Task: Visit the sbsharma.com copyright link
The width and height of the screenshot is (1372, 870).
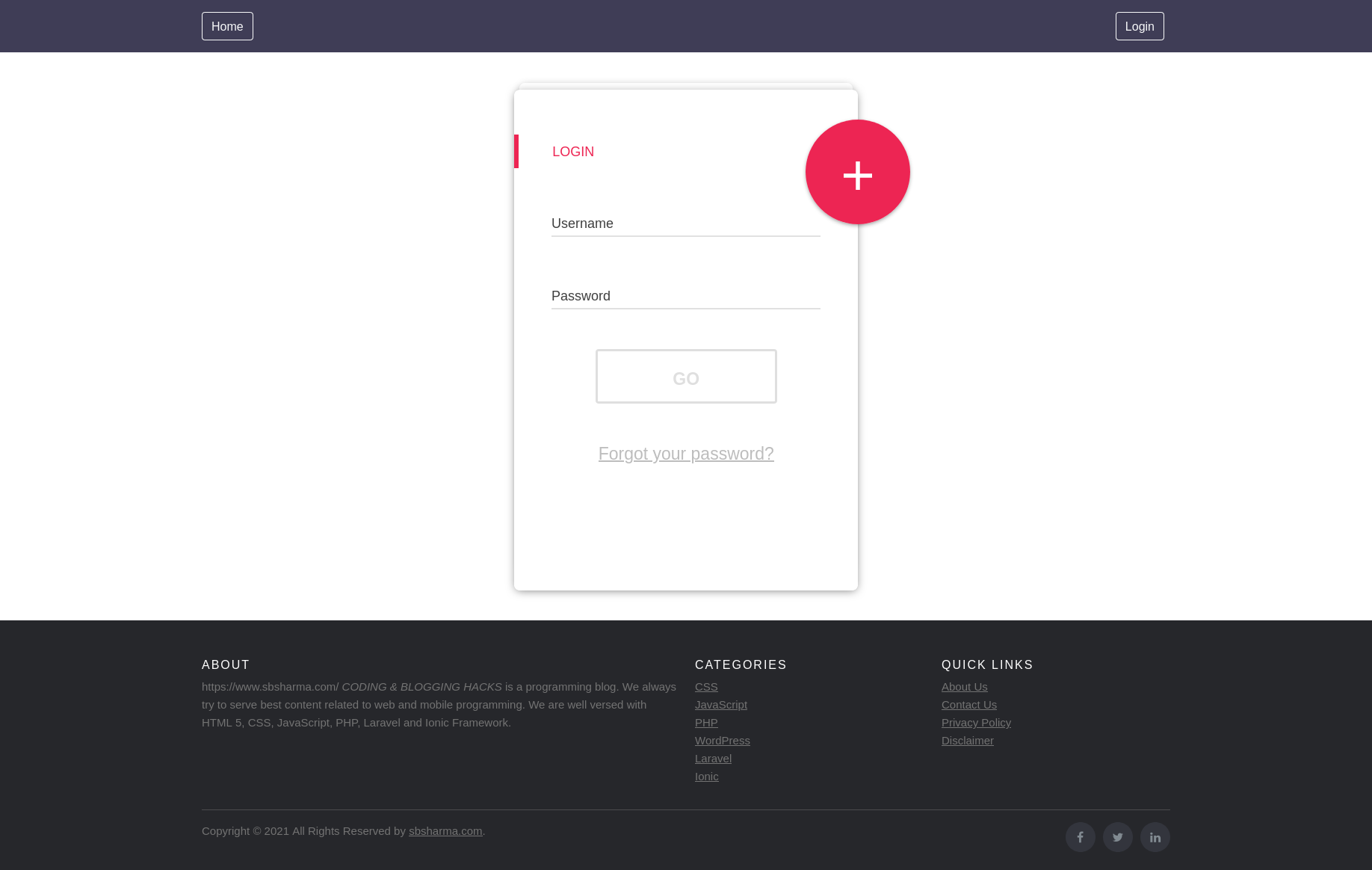Action: [445, 830]
